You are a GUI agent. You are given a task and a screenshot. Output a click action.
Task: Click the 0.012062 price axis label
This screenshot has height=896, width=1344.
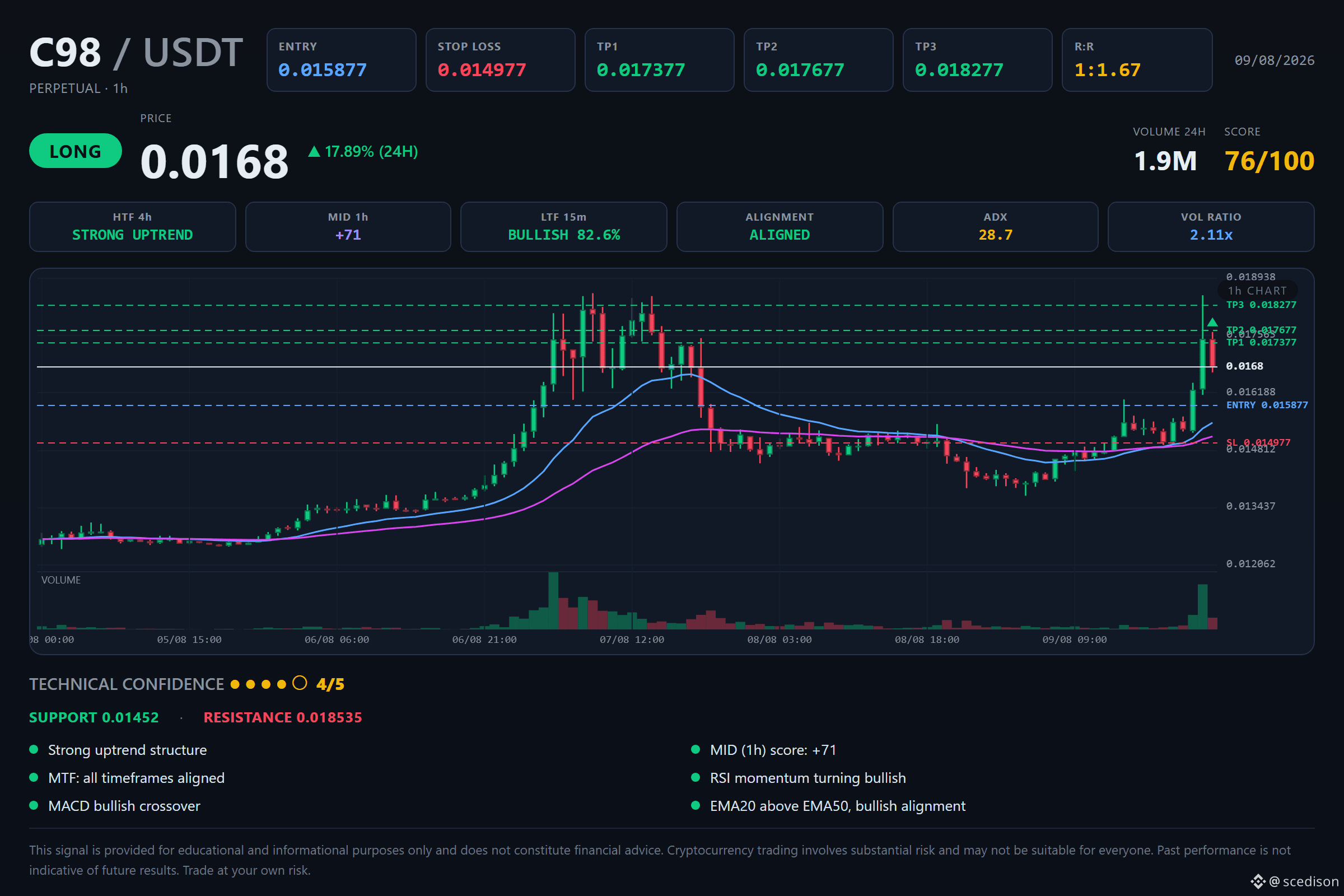1251,564
